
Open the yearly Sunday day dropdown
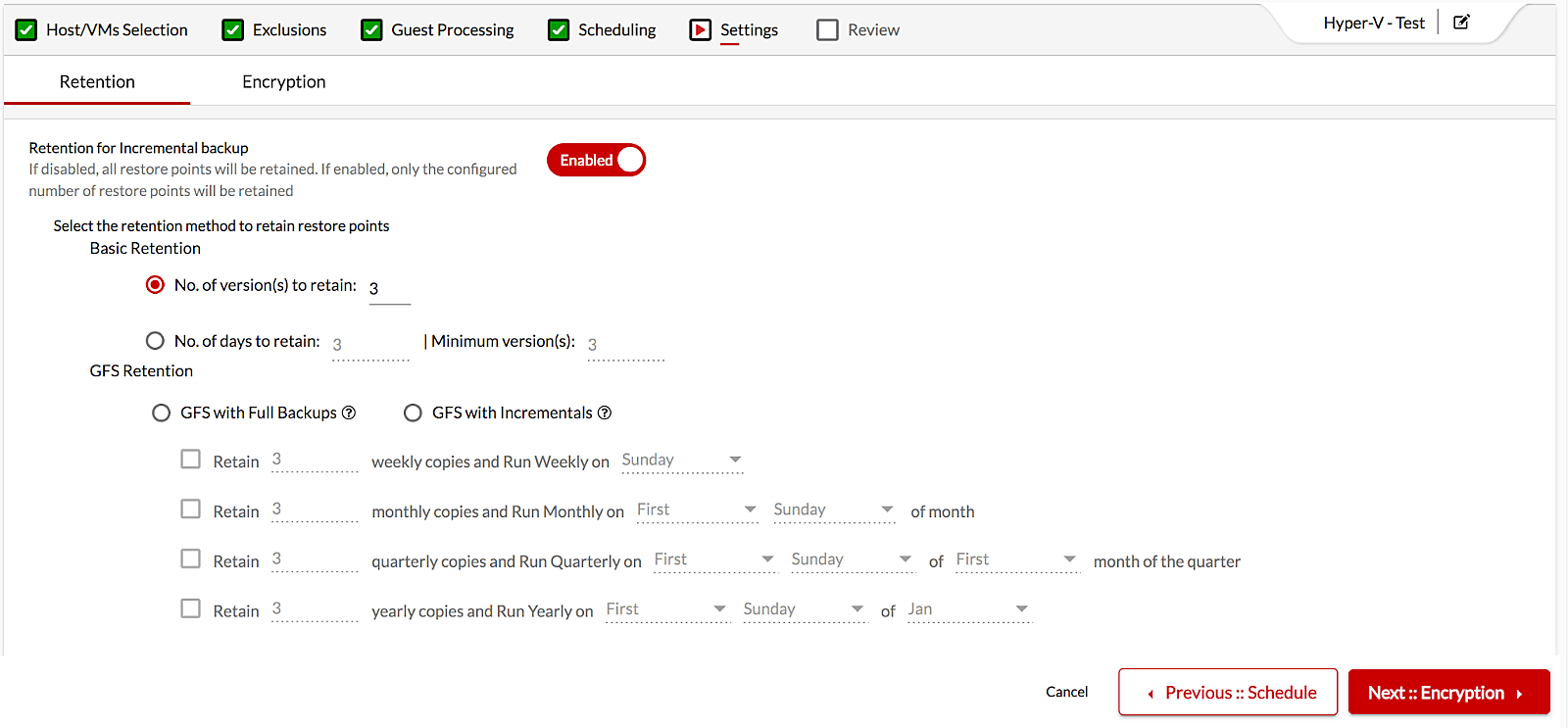(x=804, y=610)
